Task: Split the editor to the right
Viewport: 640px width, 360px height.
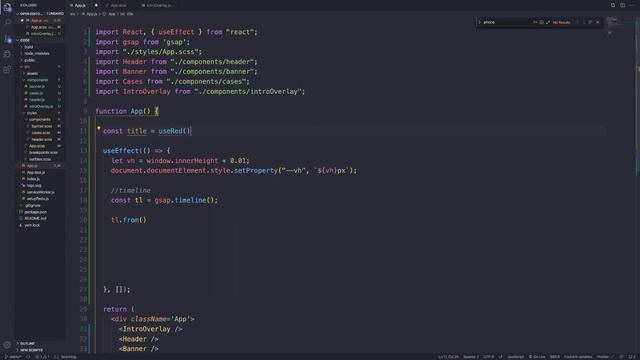Action: point(622,5)
